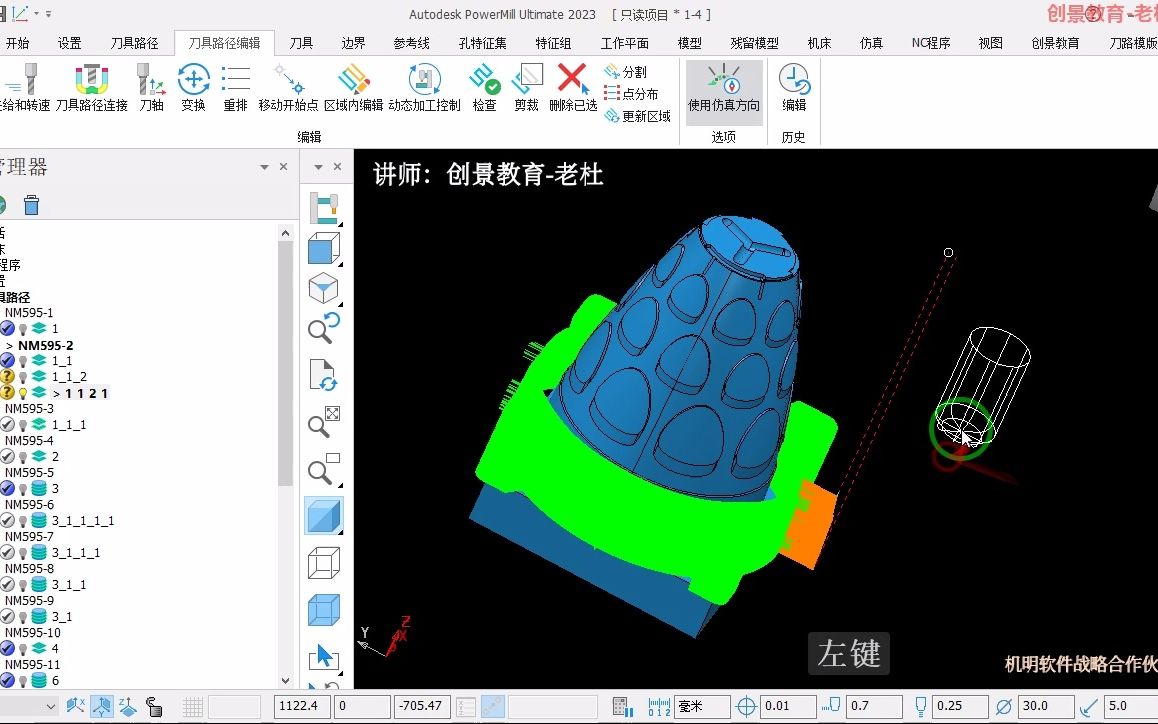Viewport: 1158px width, 724px height.
Task: Toggle the wireframe view icon
Action: (x=323, y=564)
